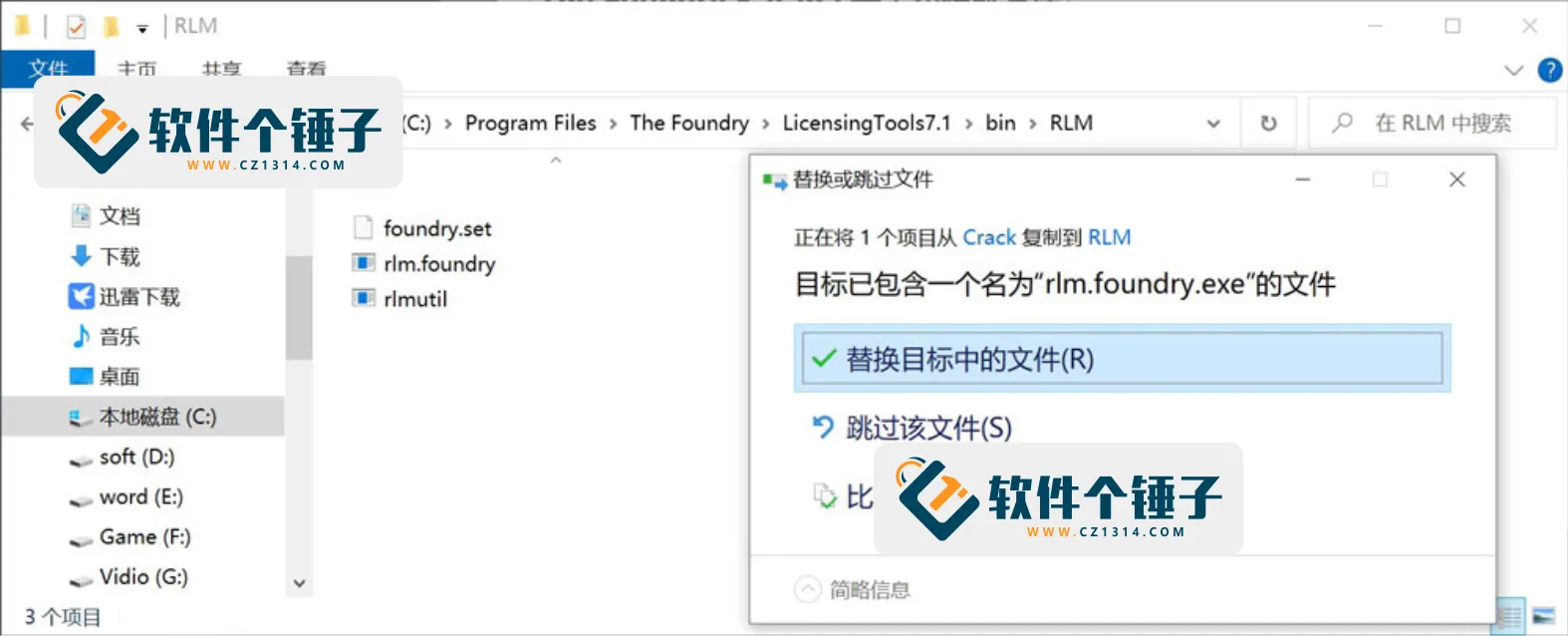
Task: Click the navigation pane scroll-down arrow
Action: click(x=299, y=583)
